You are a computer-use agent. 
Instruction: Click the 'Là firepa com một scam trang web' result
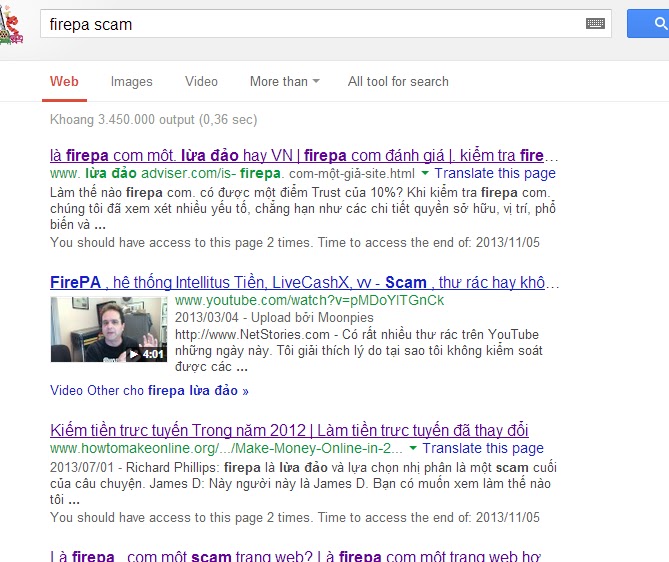pos(295,556)
